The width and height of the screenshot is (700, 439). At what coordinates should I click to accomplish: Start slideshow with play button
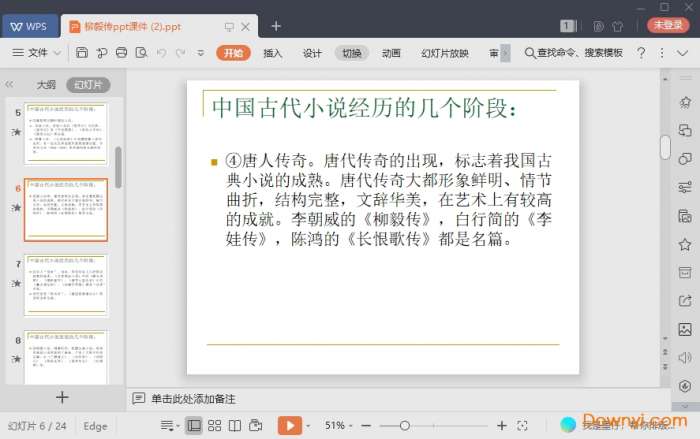[x=290, y=426]
